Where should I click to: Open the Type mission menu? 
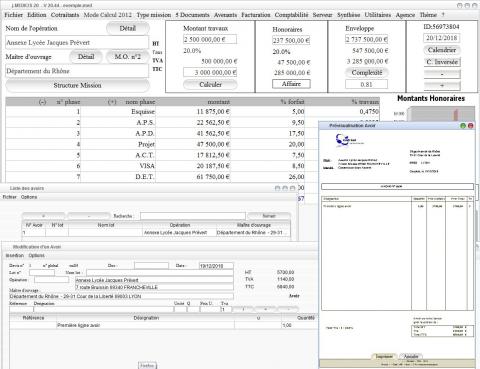pos(154,15)
